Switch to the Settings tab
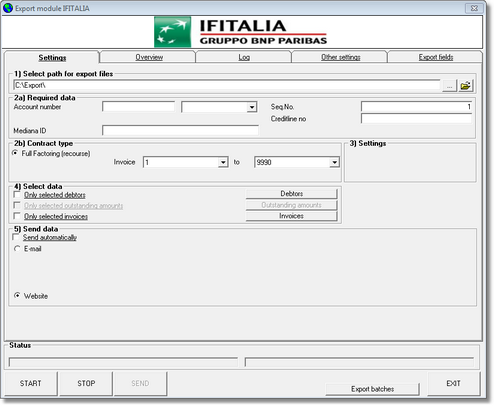 tap(52, 57)
